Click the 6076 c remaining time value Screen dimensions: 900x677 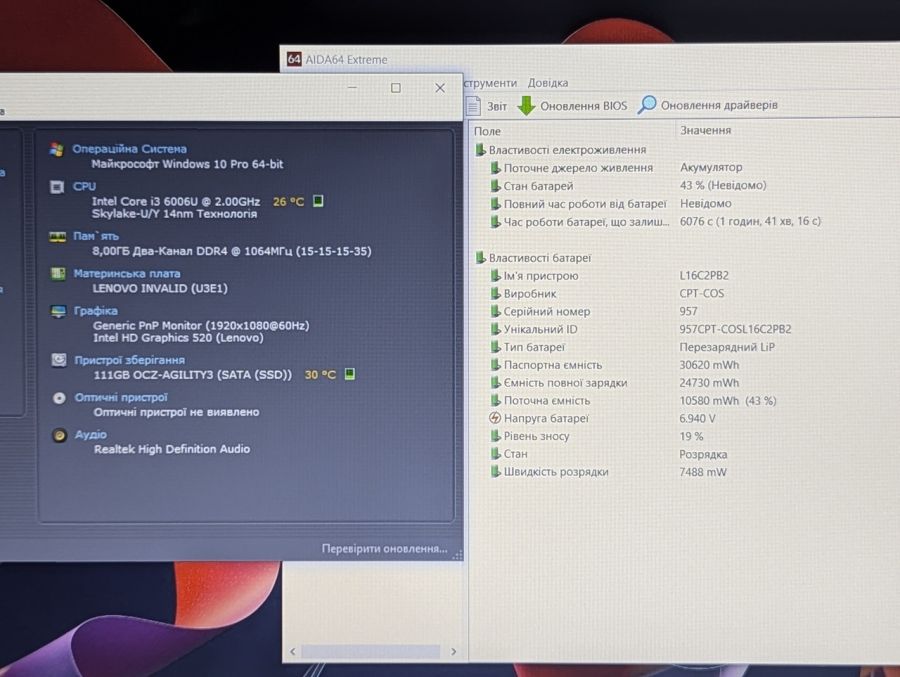750,220
